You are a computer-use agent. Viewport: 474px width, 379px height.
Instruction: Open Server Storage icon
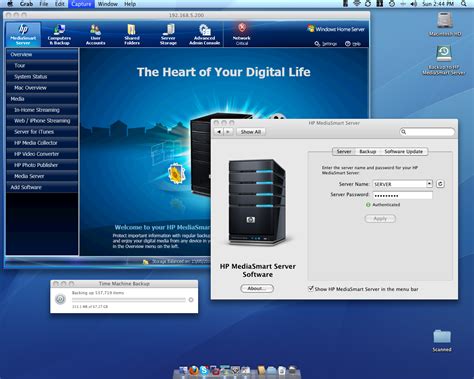click(x=168, y=34)
